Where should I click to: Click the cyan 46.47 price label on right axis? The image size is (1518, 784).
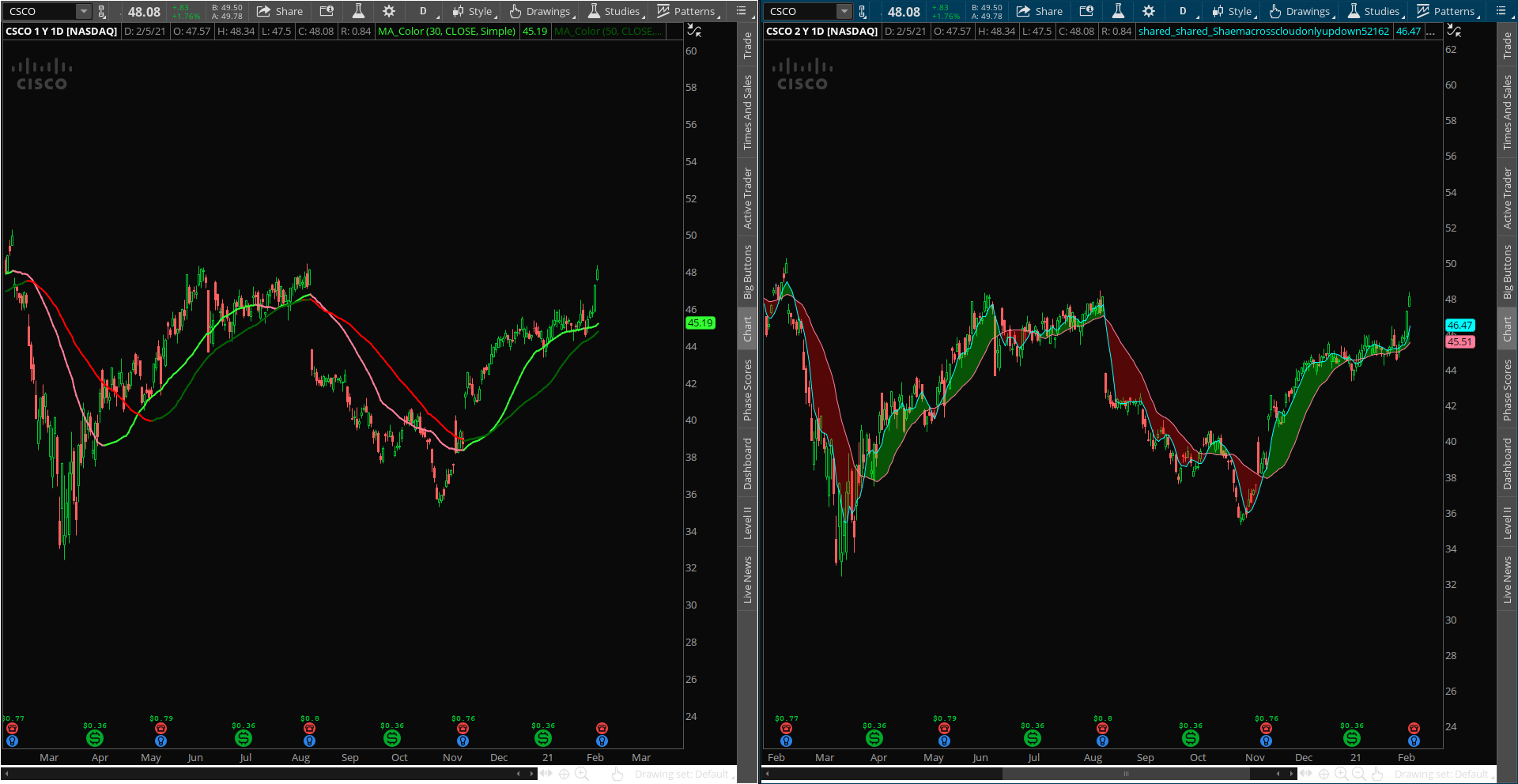(1459, 325)
